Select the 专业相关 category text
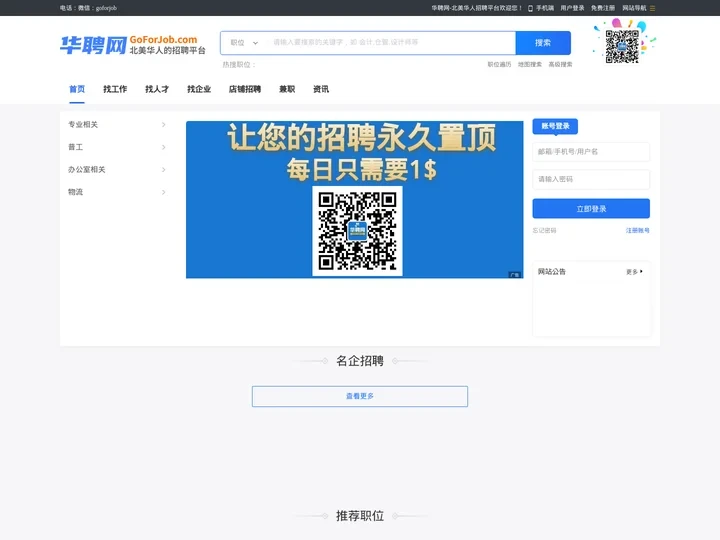This screenshot has width=720, height=540. [83, 125]
